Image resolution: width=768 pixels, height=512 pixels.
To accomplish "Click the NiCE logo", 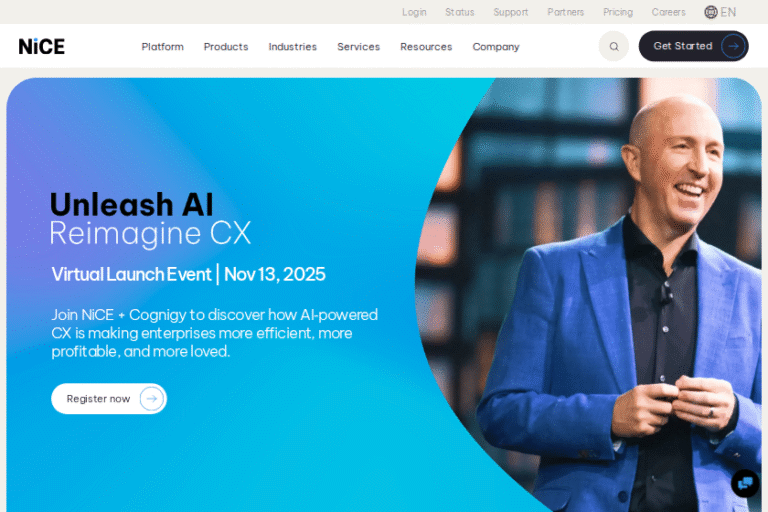I will tap(42, 47).
